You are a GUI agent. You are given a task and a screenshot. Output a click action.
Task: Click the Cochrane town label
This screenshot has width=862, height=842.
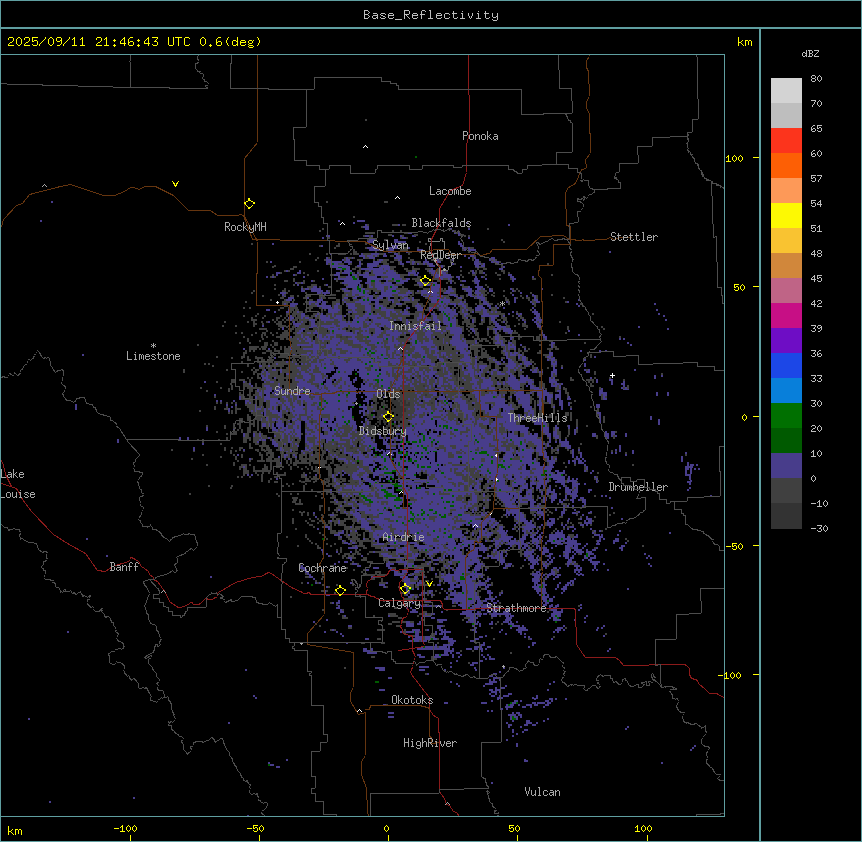322,568
